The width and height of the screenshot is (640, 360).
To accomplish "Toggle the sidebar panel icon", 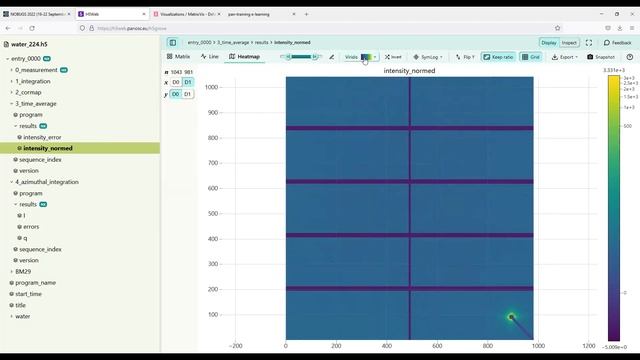I will tap(173, 42).
